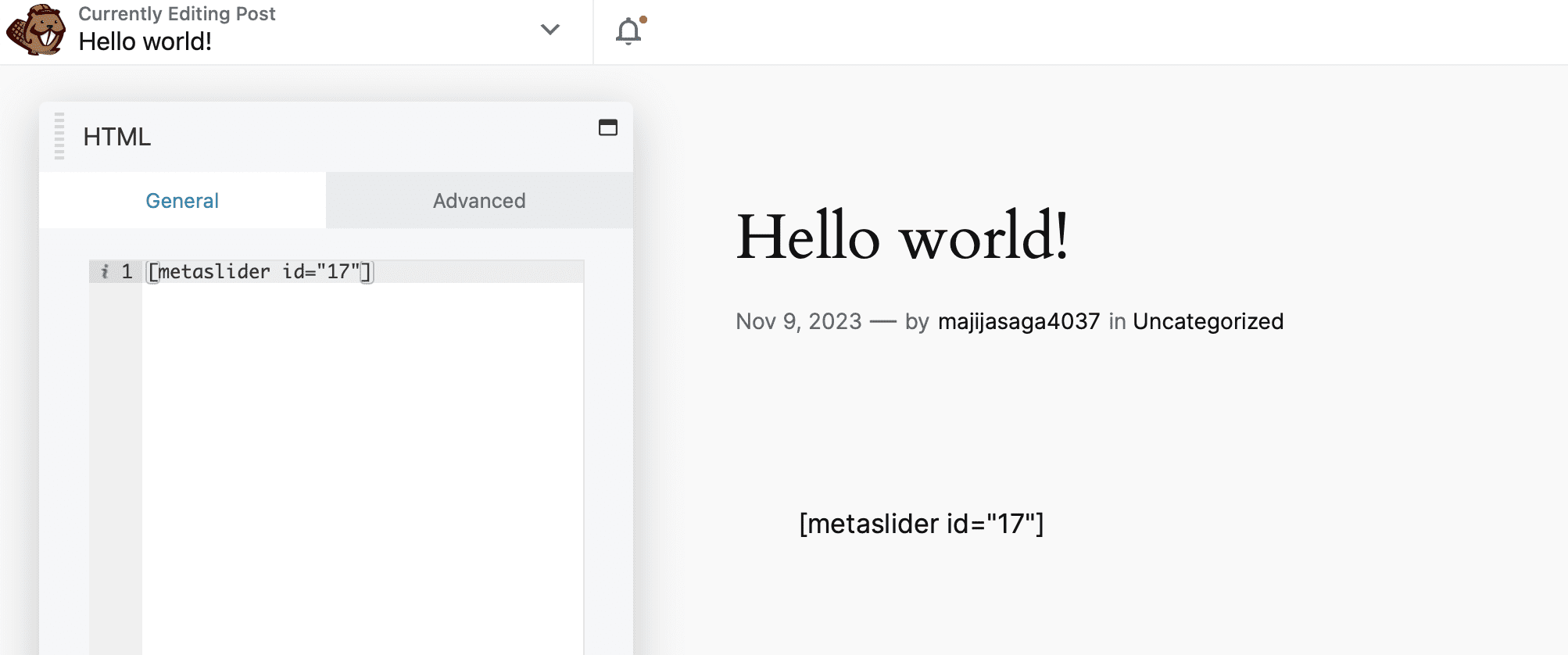Open author link majijasaga4037
This screenshot has height=655, width=1568.
1018,321
